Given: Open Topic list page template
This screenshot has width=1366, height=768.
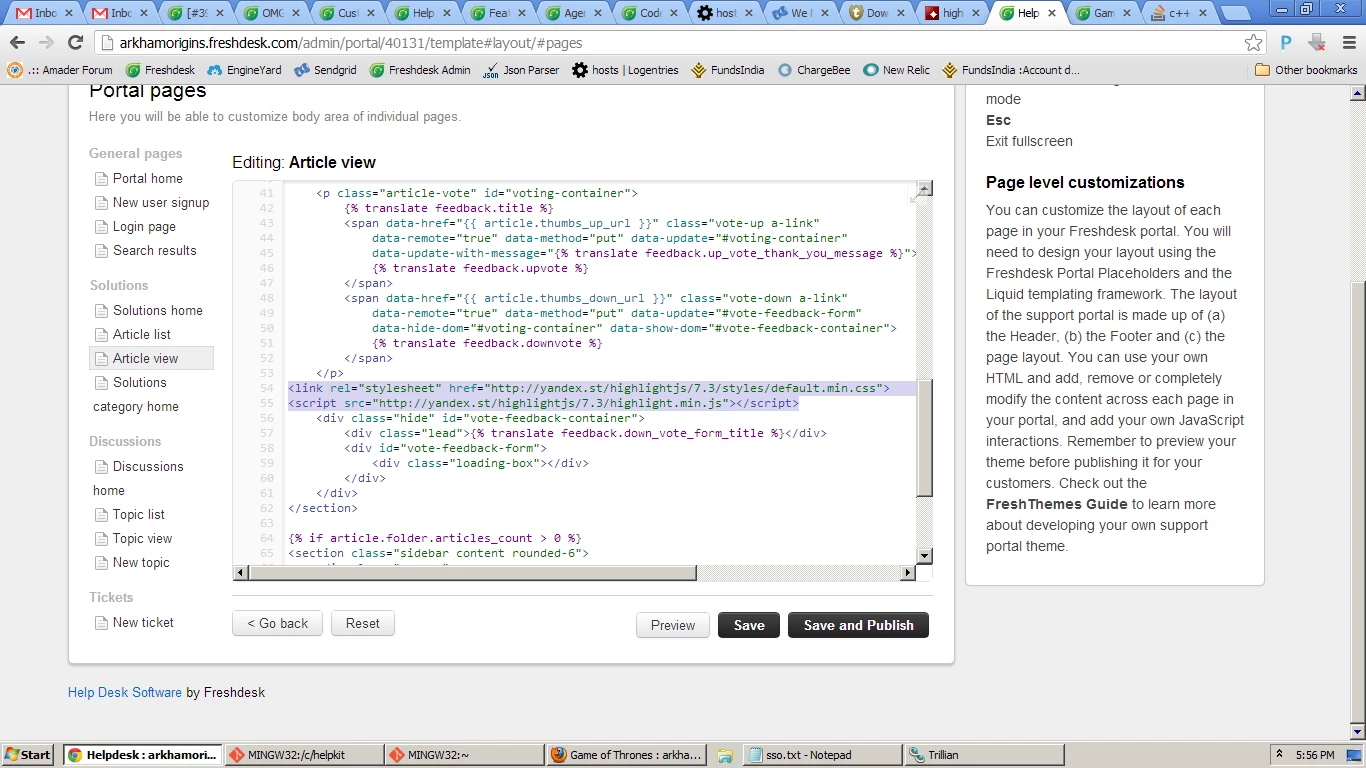Looking at the screenshot, I should [139, 514].
